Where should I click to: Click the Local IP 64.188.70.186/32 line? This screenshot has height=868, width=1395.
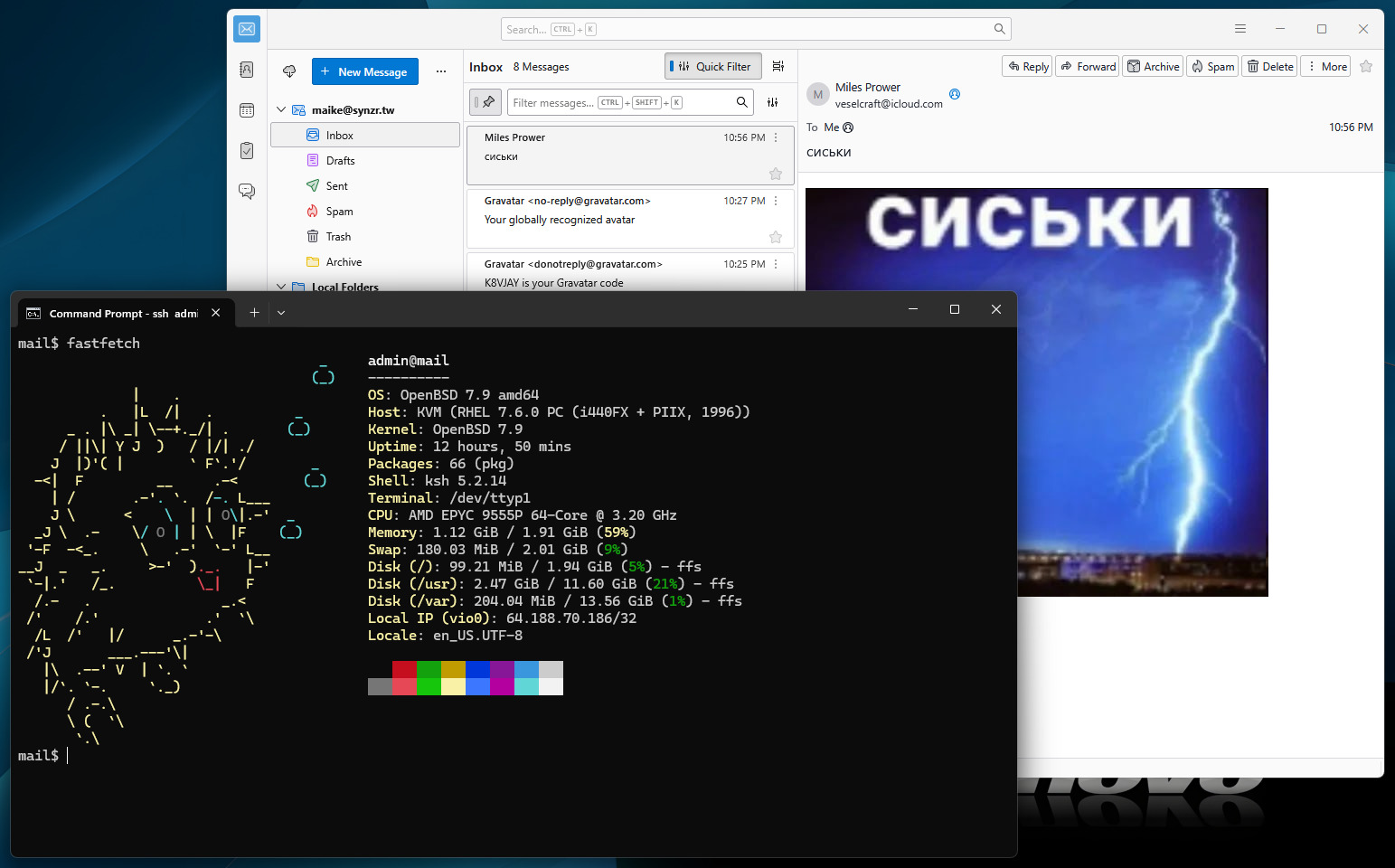[502, 618]
